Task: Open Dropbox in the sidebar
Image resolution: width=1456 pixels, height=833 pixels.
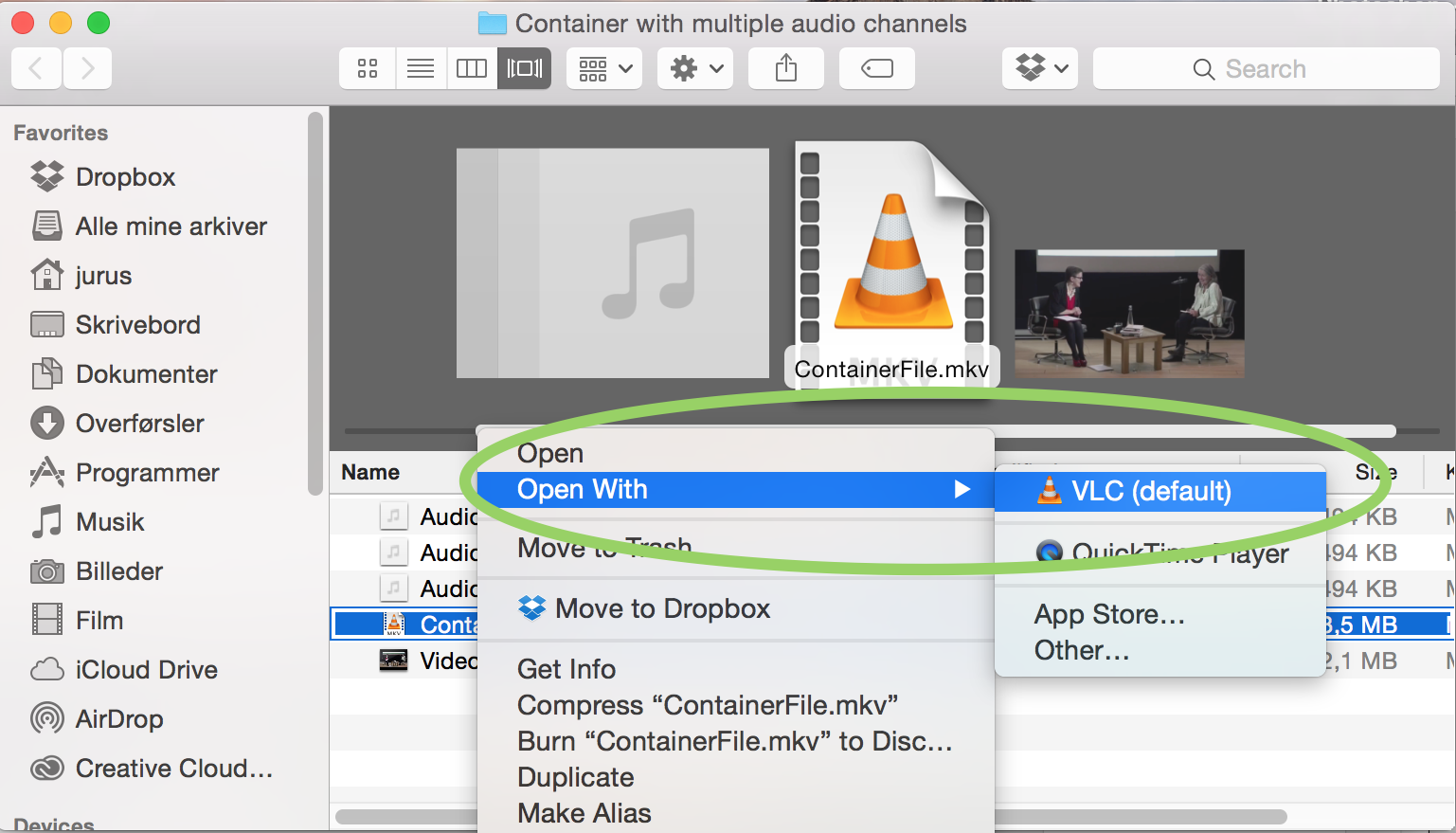Action: [102, 177]
